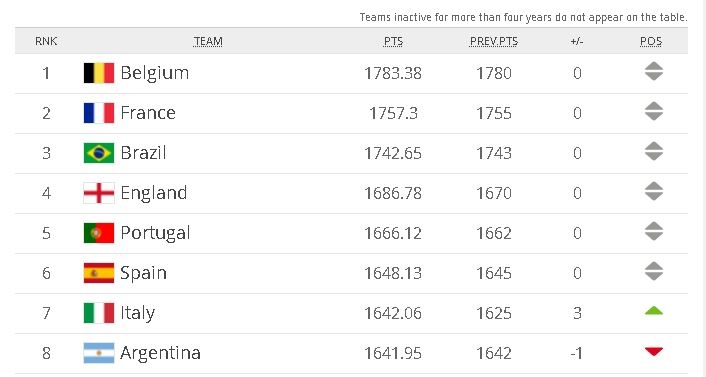Click the Argentina flag icon

99,353
